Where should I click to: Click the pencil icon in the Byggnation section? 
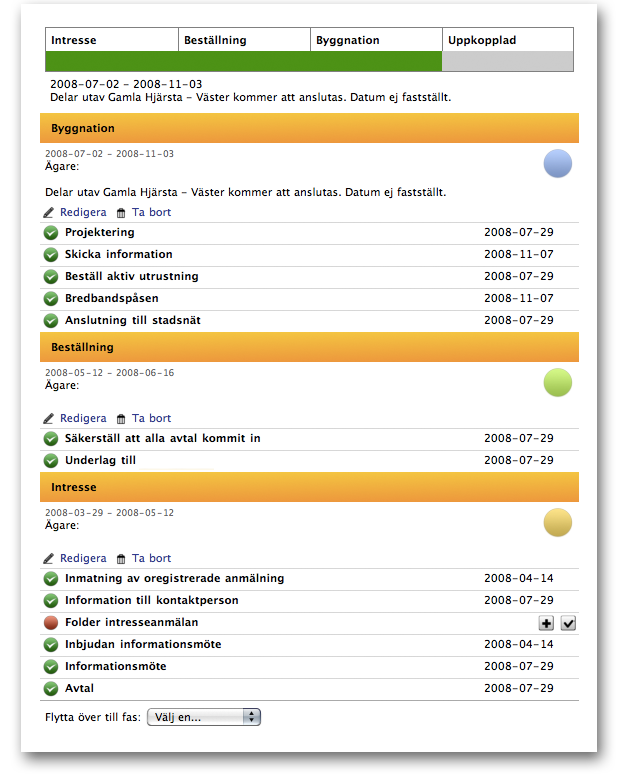point(50,213)
